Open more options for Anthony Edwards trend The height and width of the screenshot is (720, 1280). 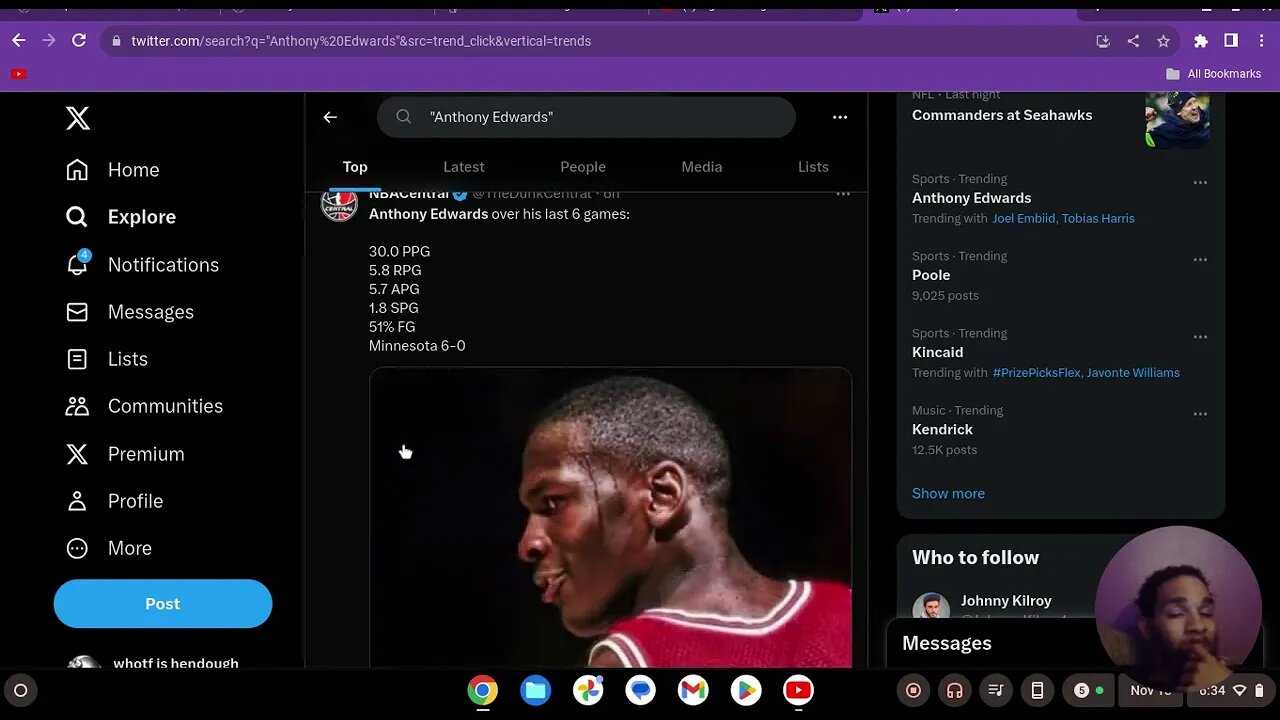point(1200,183)
